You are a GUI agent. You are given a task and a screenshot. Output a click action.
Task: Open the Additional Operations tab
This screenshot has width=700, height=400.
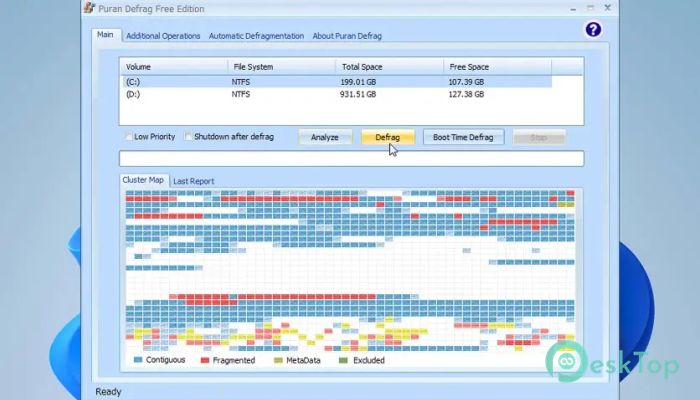click(163, 36)
